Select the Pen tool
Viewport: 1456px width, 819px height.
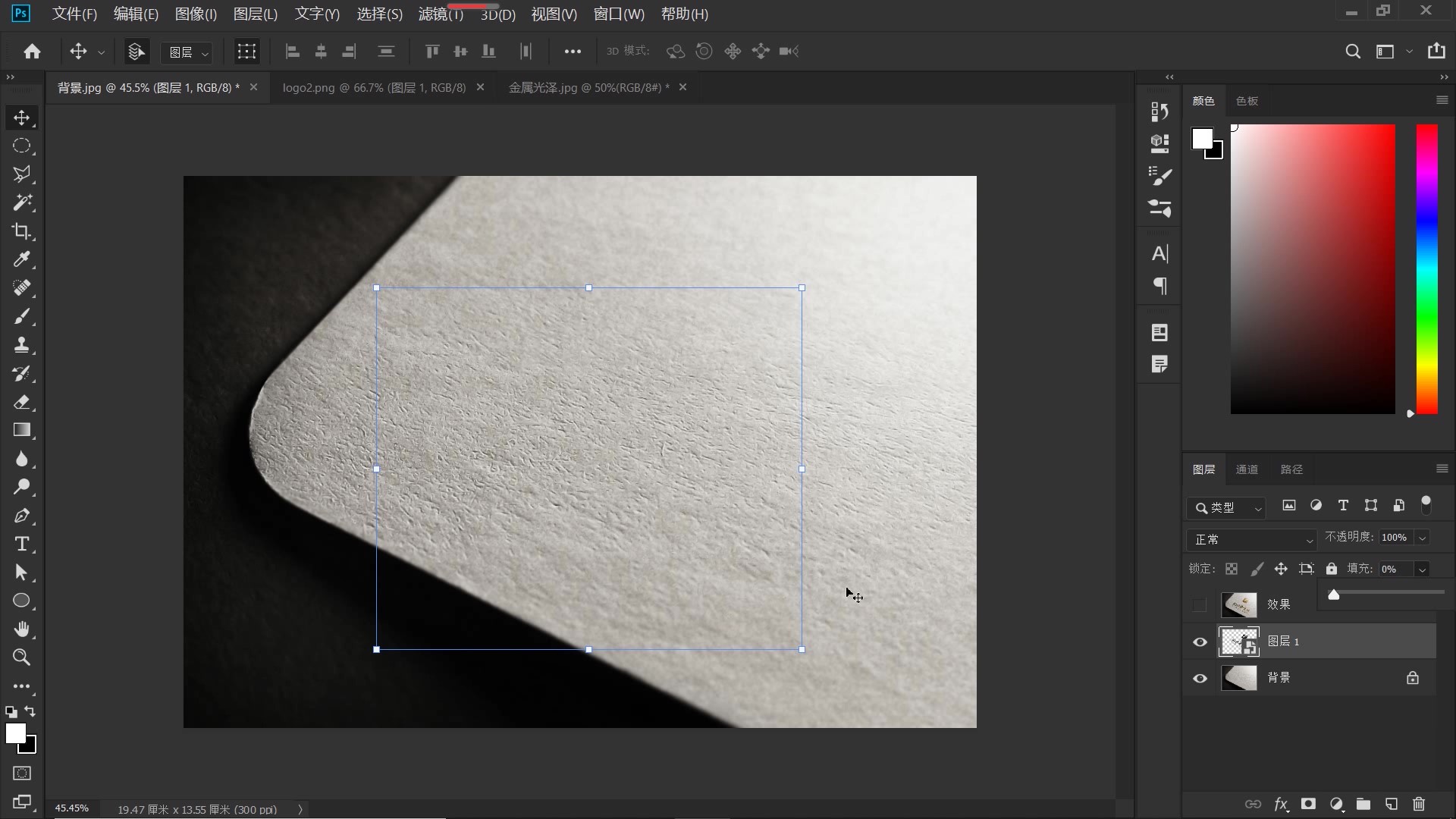(21, 516)
